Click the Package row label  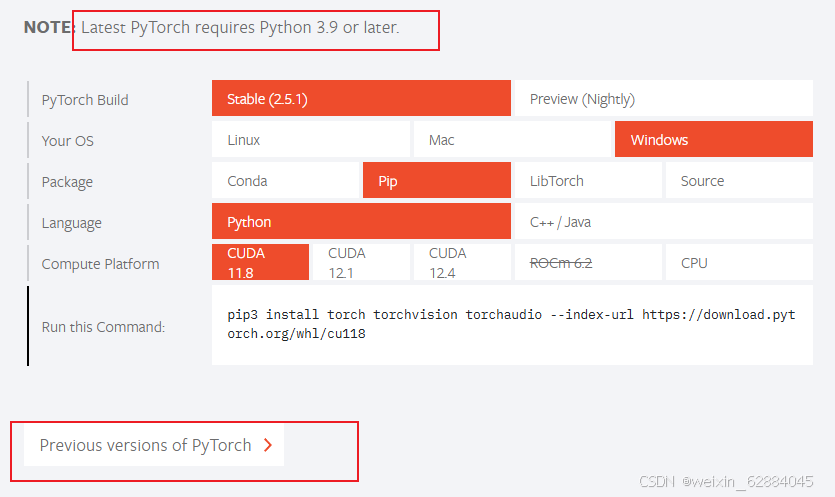tap(67, 182)
